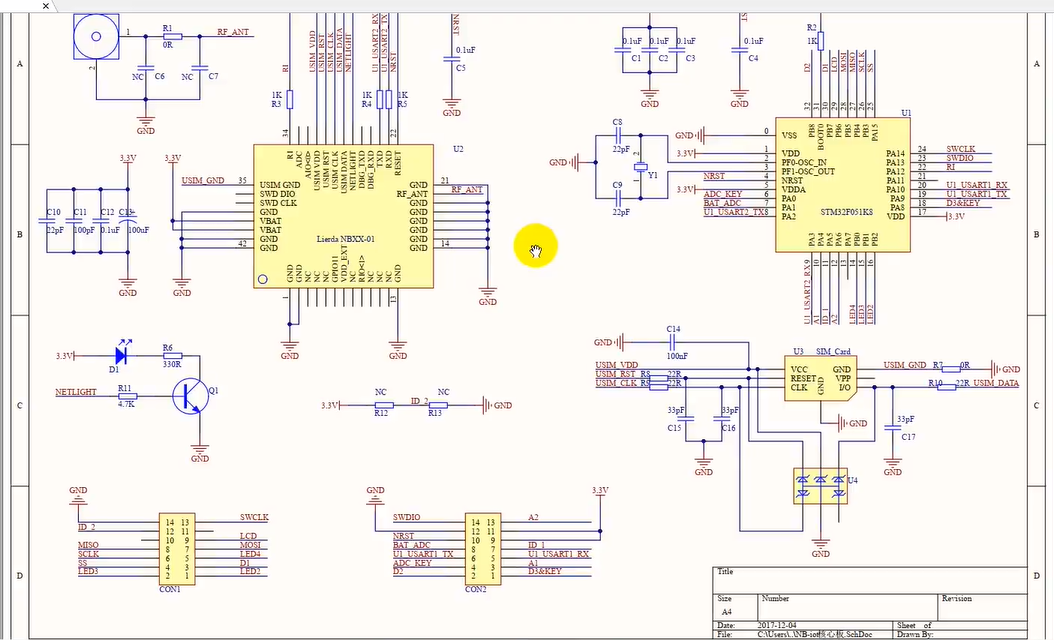1054x640 pixels.
Task: Close the document tab with the X
Action: pos(46,6)
